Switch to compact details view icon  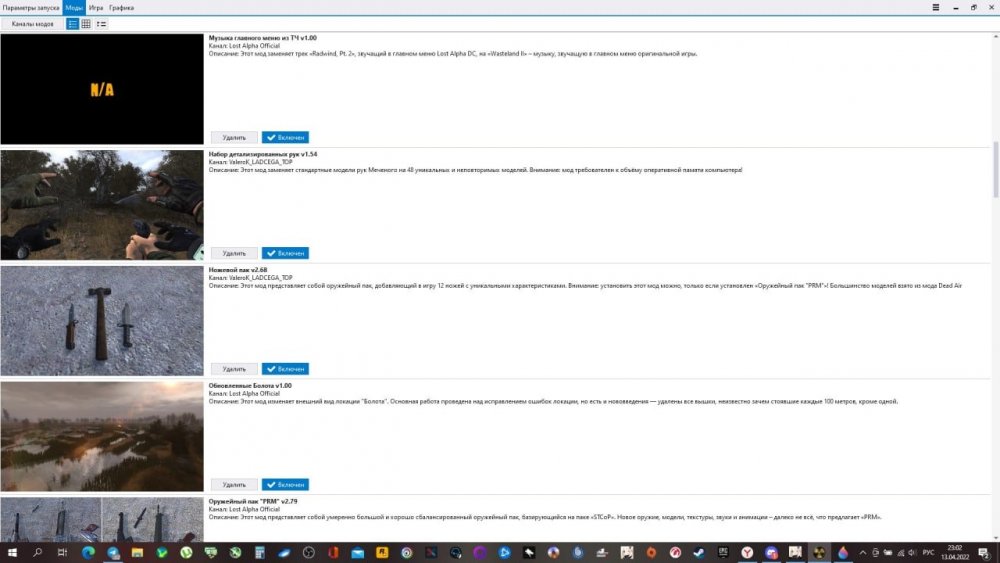101,24
